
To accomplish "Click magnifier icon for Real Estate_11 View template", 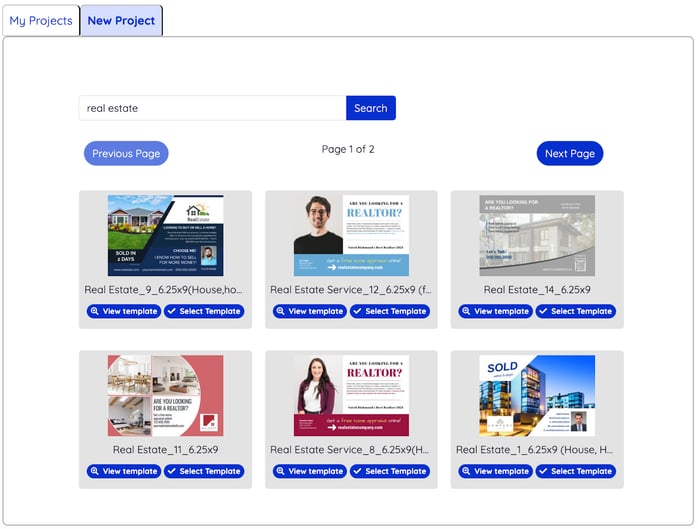I will click(x=95, y=471).
